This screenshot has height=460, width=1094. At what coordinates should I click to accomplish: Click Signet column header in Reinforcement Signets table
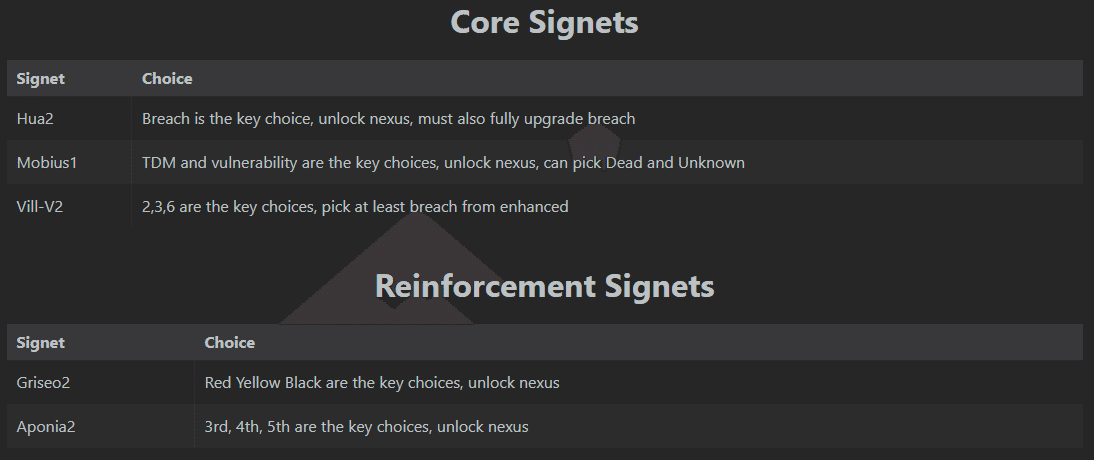pos(41,343)
